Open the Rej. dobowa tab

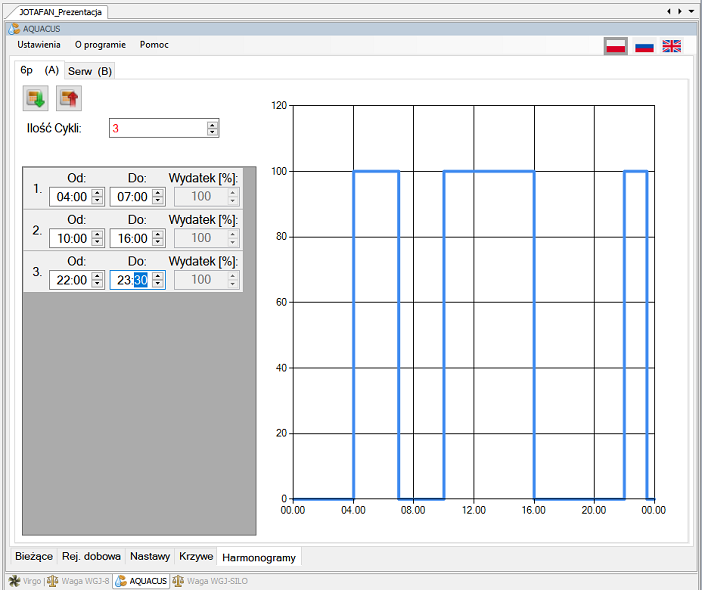(x=91, y=556)
